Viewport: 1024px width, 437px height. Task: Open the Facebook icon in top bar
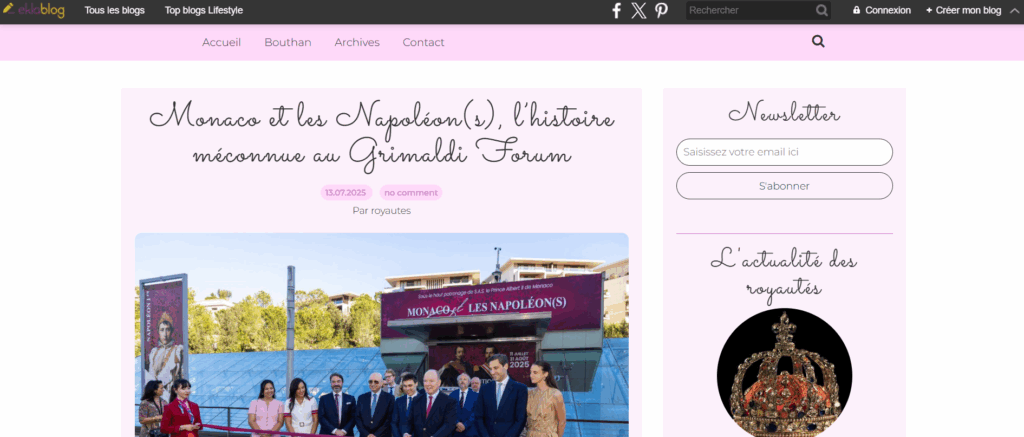click(616, 10)
